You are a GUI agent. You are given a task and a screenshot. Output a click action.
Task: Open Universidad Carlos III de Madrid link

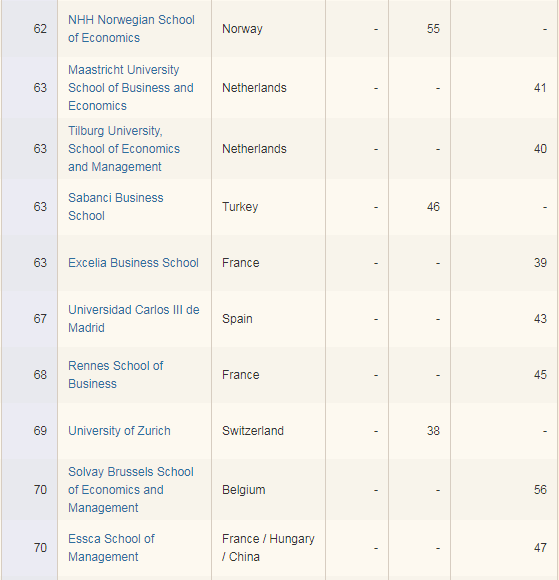pos(134,319)
